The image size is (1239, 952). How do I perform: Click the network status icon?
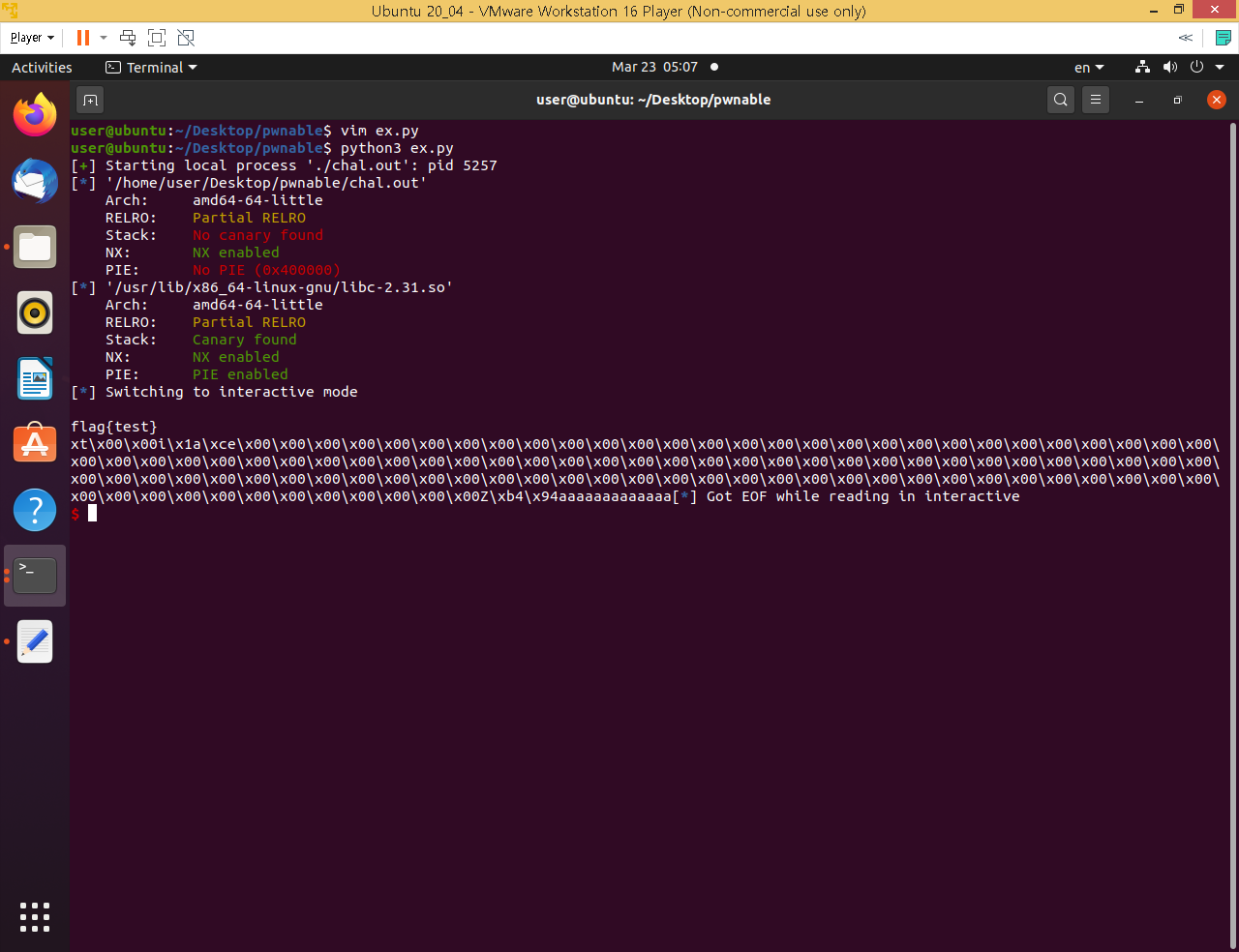1143,68
